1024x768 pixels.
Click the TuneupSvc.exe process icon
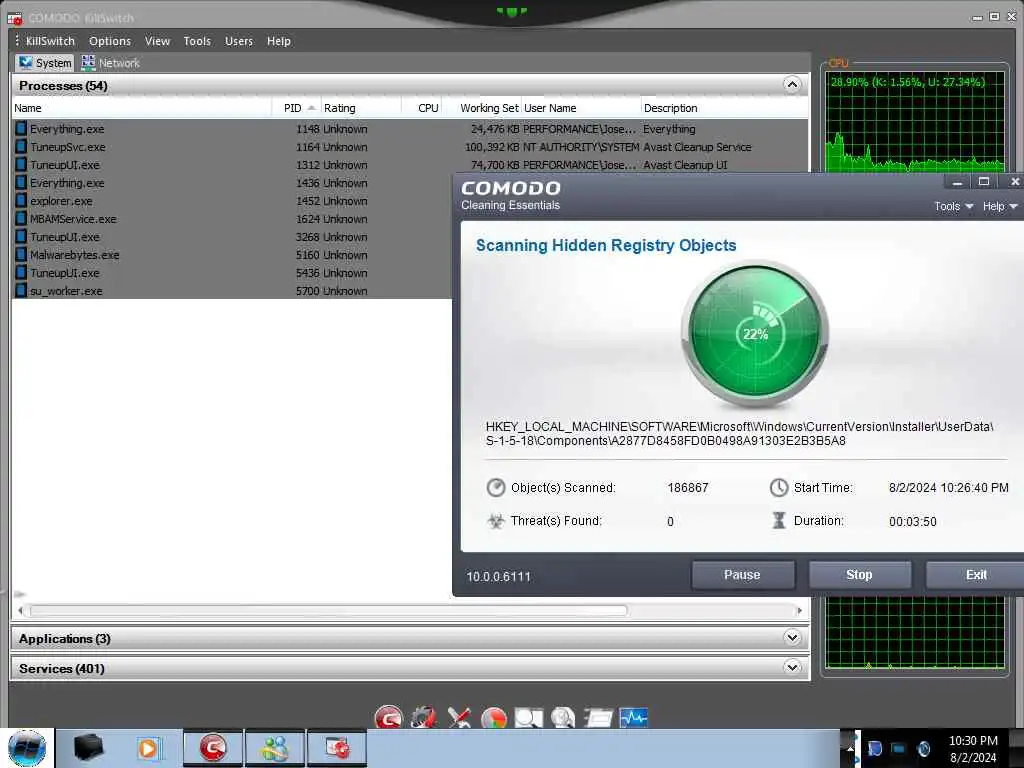pyautogui.click(x=22, y=147)
